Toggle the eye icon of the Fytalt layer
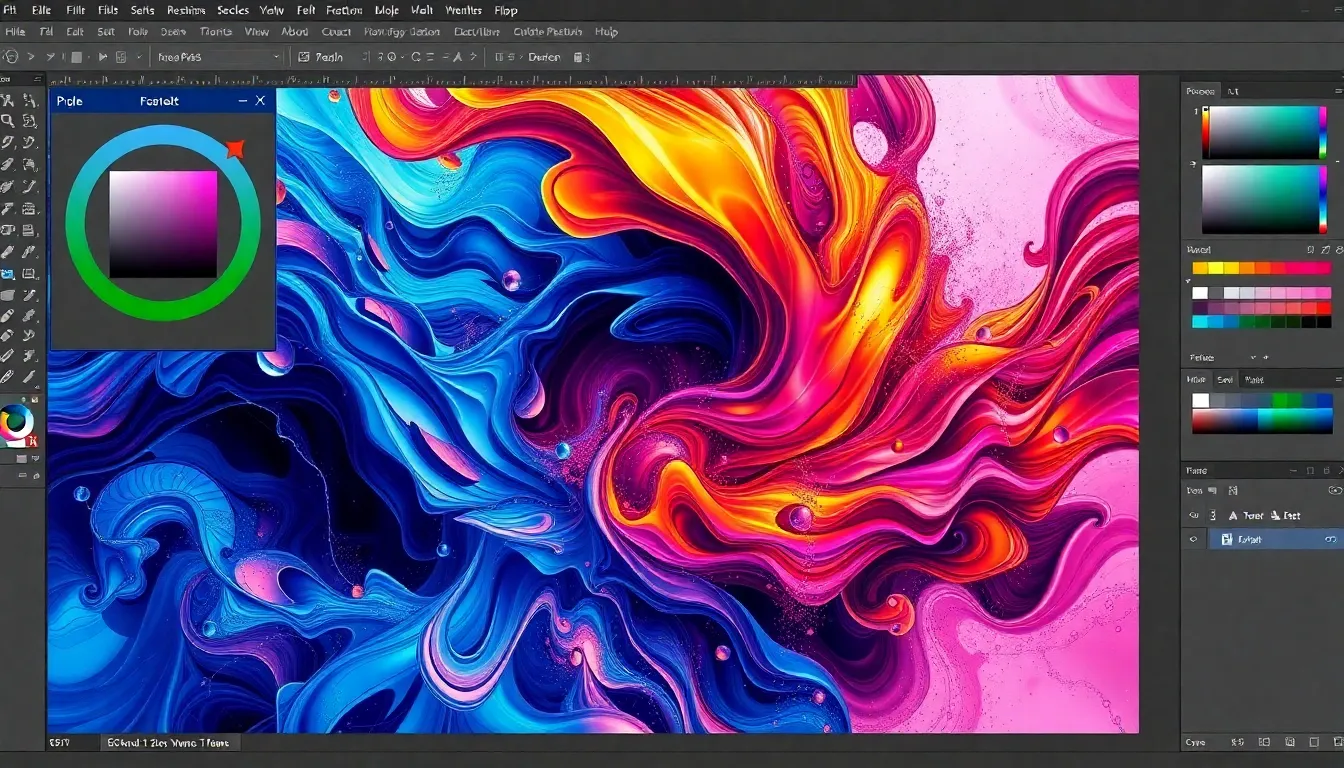The width and height of the screenshot is (1344, 768). click(1192, 539)
